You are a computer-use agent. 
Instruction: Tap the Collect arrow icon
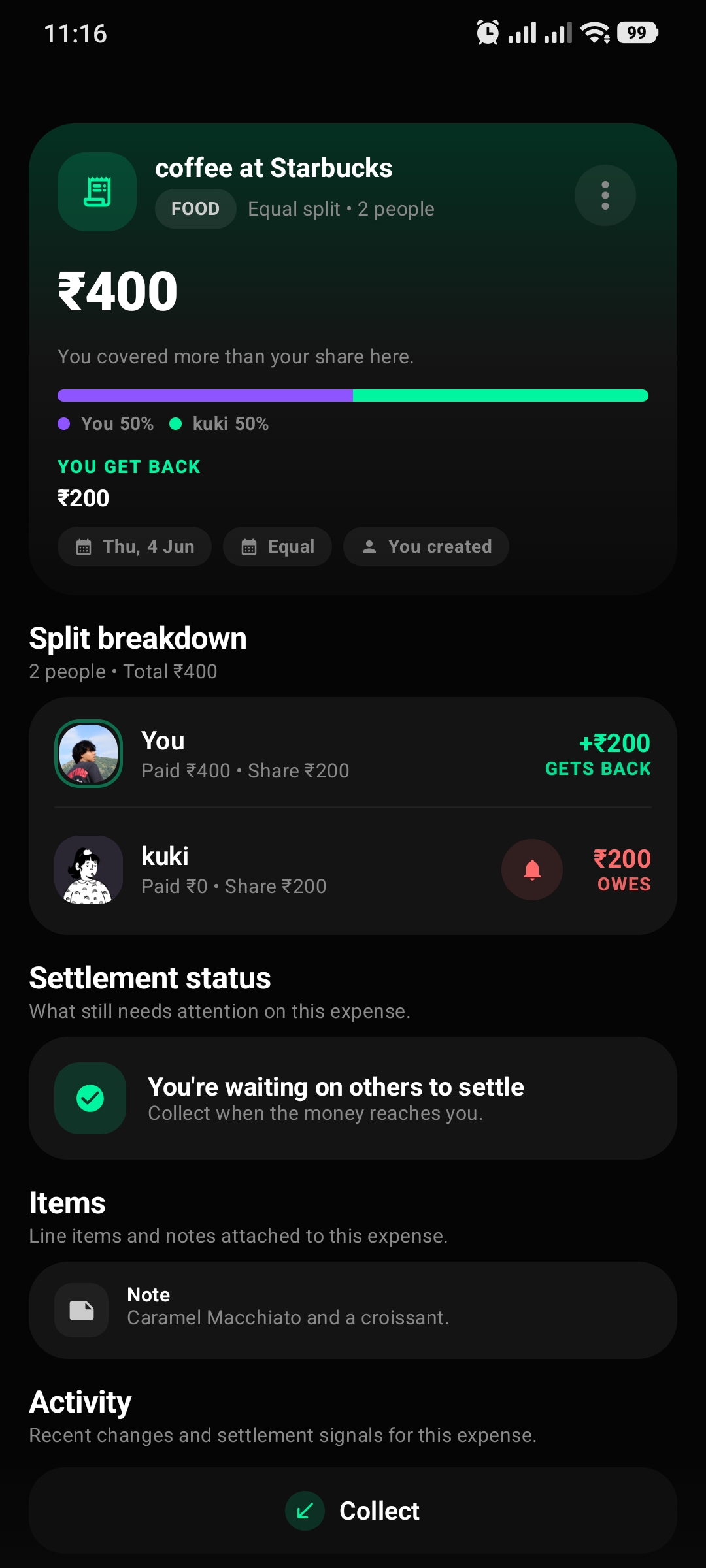pyautogui.click(x=305, y=1511)
